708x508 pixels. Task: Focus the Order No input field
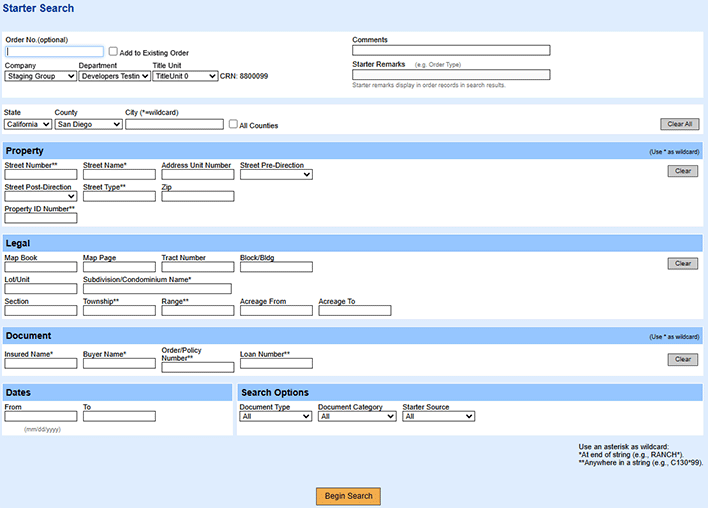click(x=54, y=52)
